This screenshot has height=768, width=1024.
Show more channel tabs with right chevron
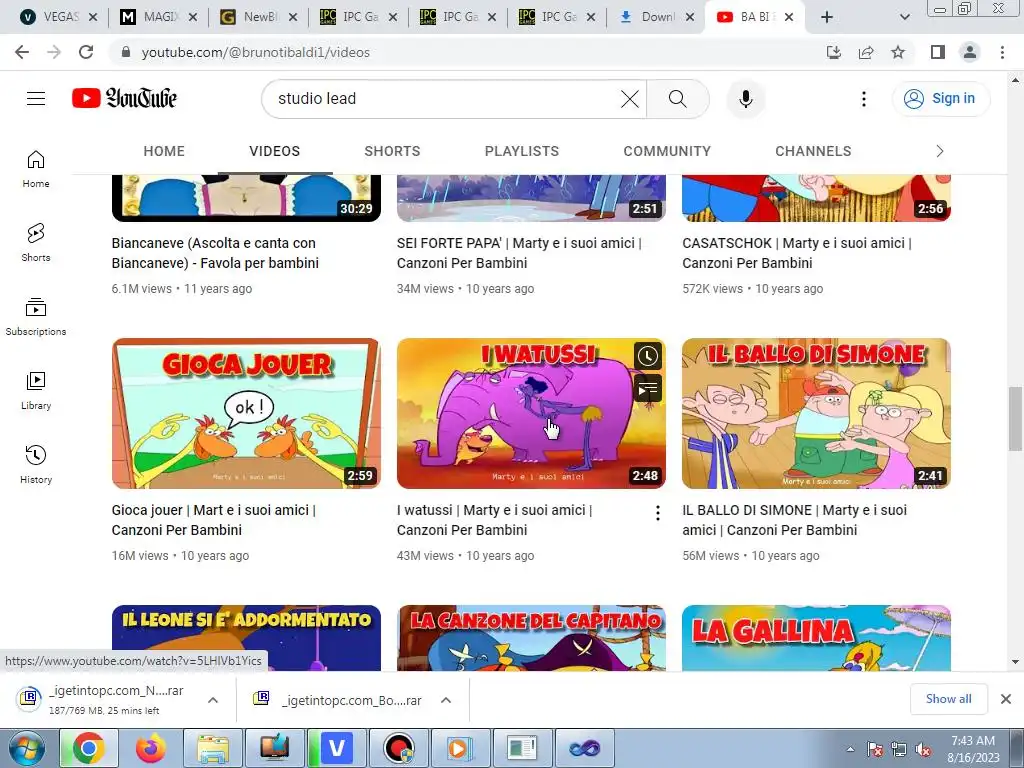940,152
